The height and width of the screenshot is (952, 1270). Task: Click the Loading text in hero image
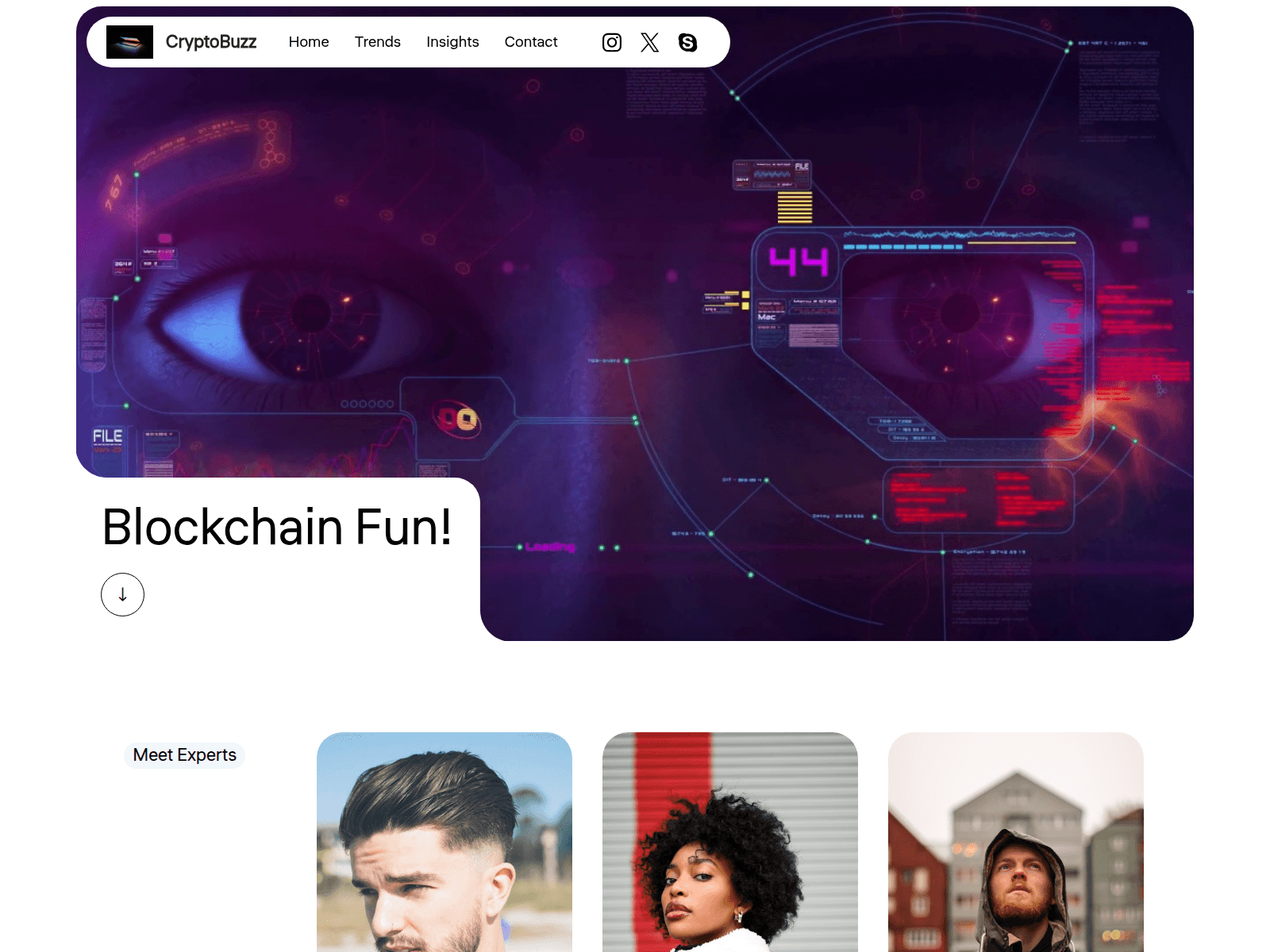[x=549, y=547]
